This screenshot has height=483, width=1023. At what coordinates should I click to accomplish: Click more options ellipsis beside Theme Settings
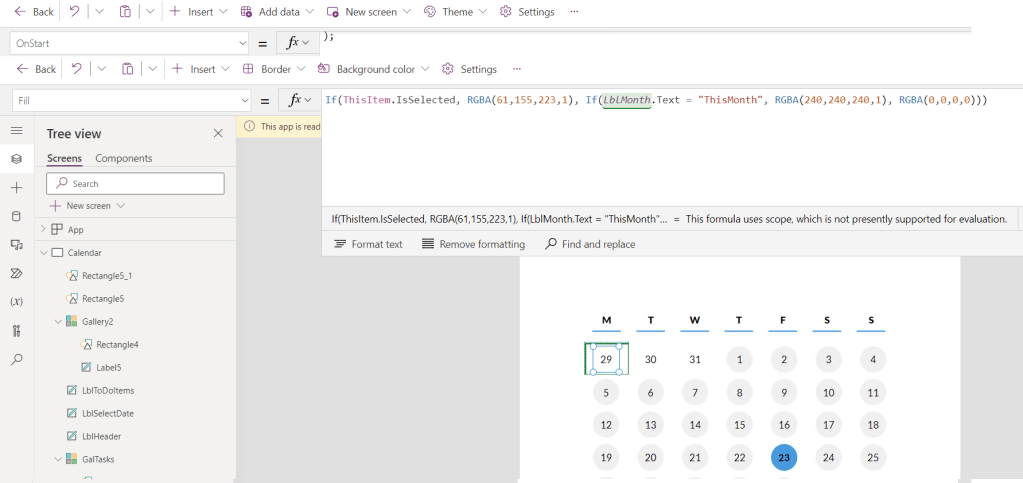click(x=574, y=12)
